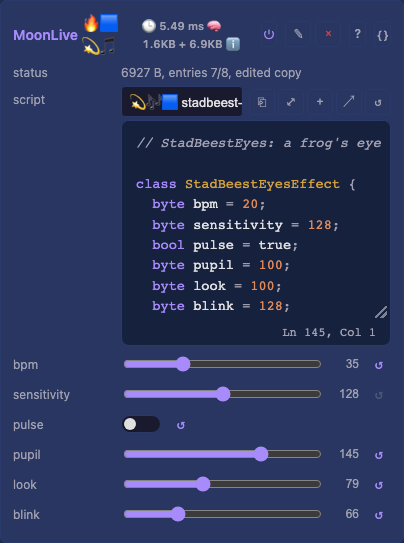Click the bpm value 35
Viewport: 404px width, 543px height.
pos(352,364)
